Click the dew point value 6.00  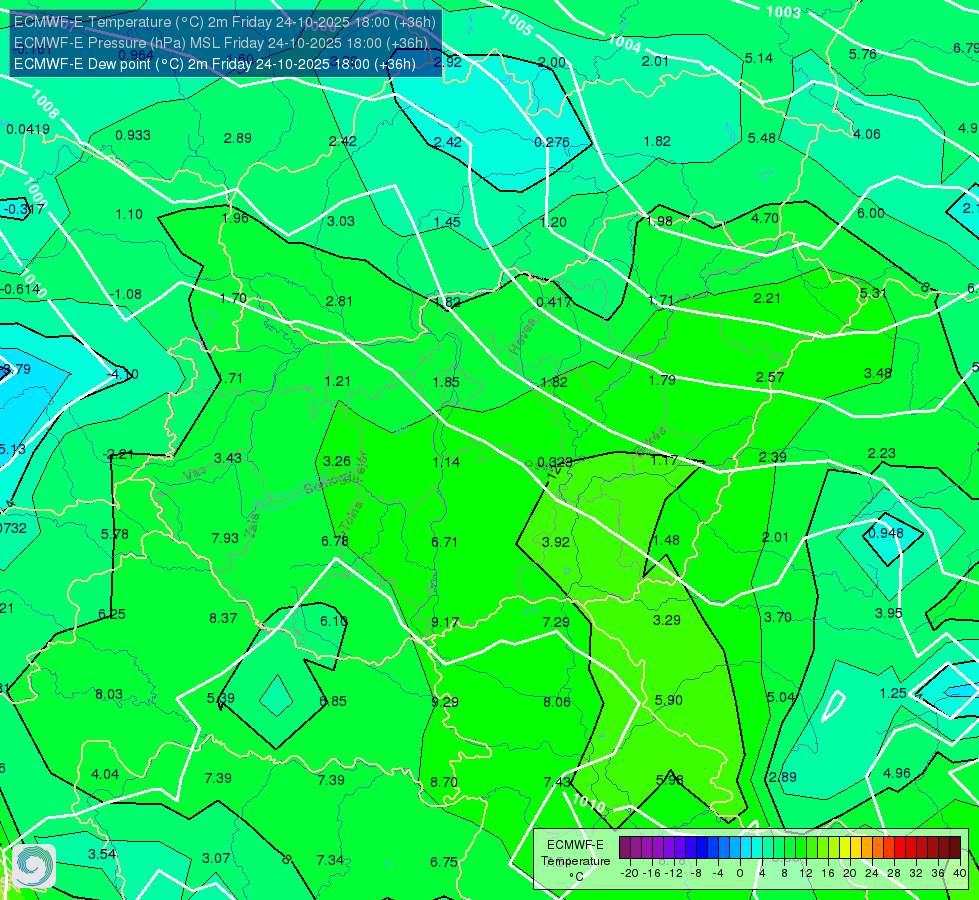click(x=870, y=213)
